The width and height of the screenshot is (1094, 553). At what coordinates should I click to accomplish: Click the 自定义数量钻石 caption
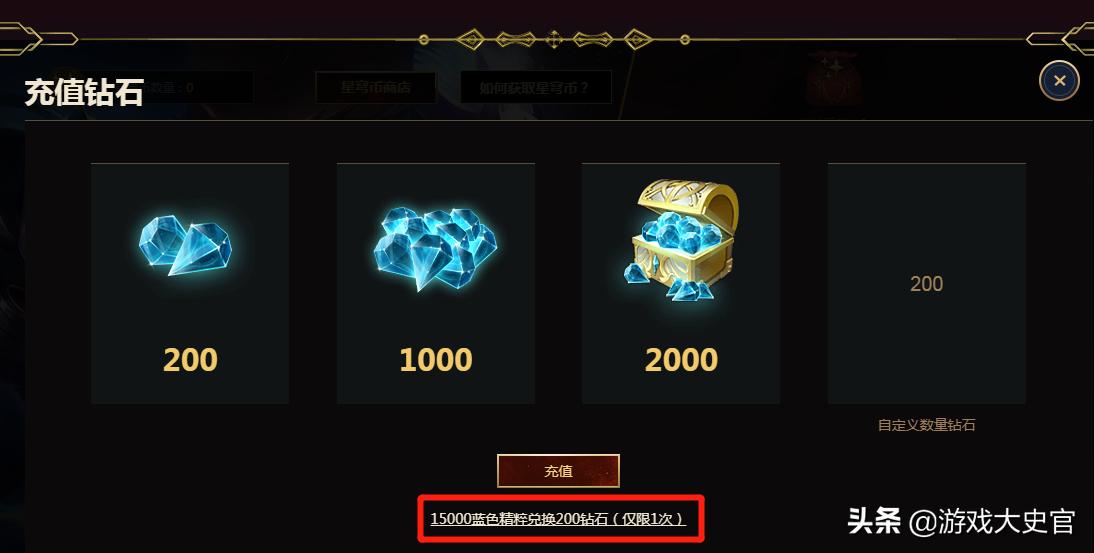point(927,425)
